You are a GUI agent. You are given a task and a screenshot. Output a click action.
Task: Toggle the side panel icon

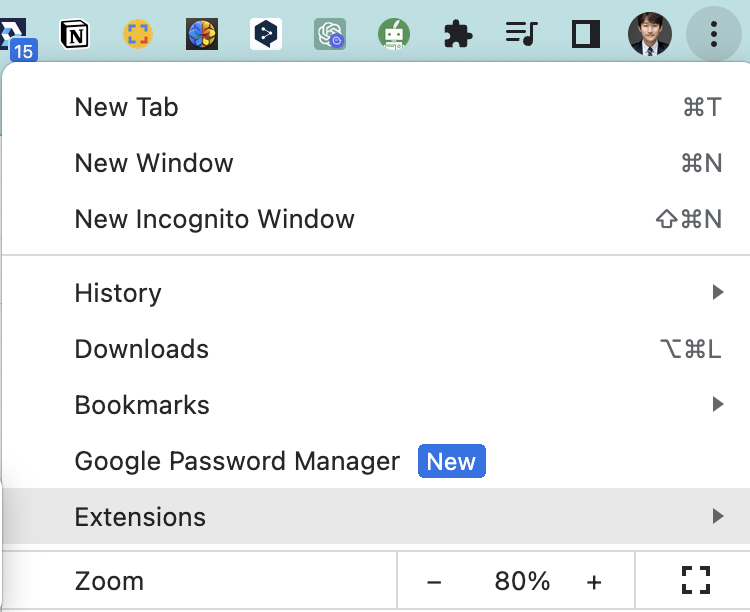585,34
